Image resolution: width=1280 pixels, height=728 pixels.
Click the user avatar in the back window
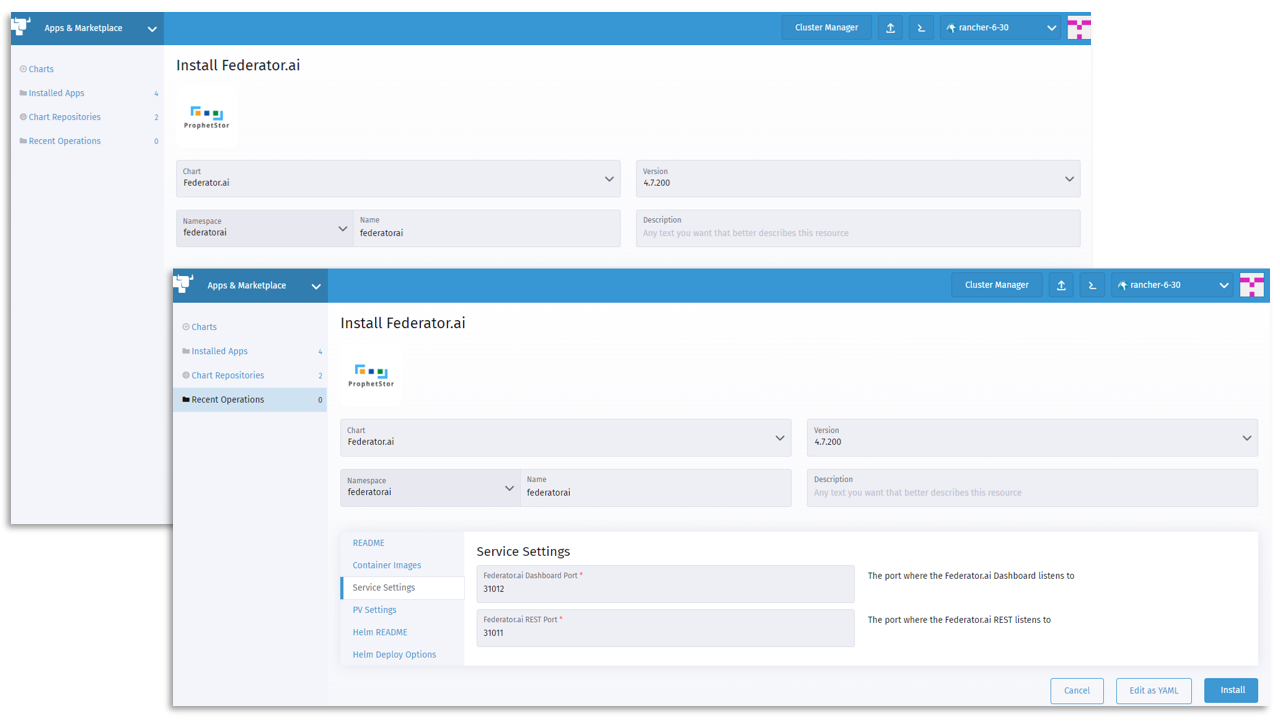1078,28
